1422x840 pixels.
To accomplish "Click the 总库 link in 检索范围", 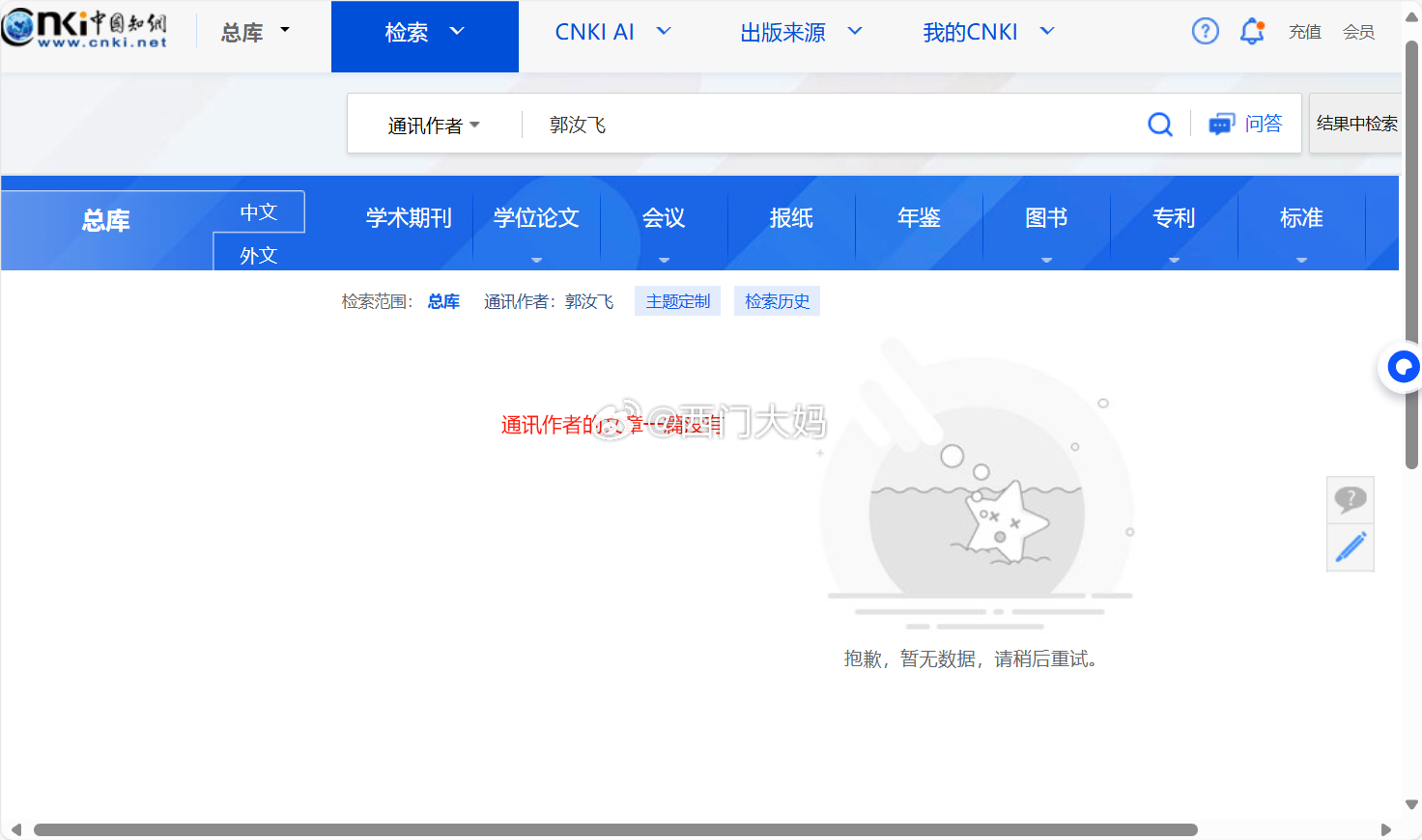I will coord(443,301).
